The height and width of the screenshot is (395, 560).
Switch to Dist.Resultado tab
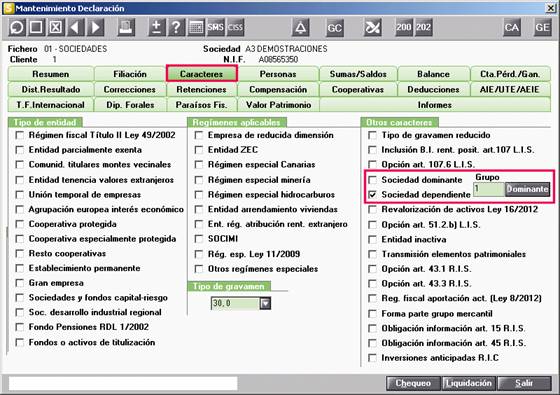(51, 89)
